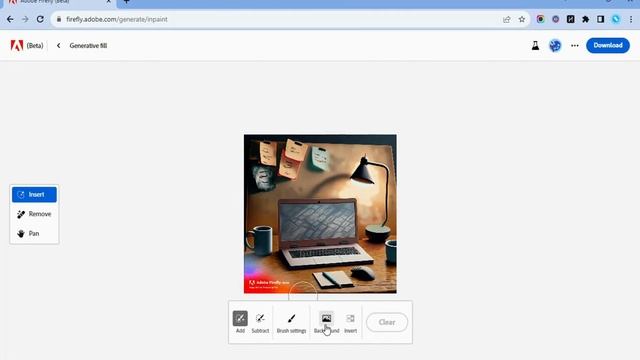Viewport: 640px width, 360px height.
Task: Click the site lock icon
Action: (x=59, y=19)
